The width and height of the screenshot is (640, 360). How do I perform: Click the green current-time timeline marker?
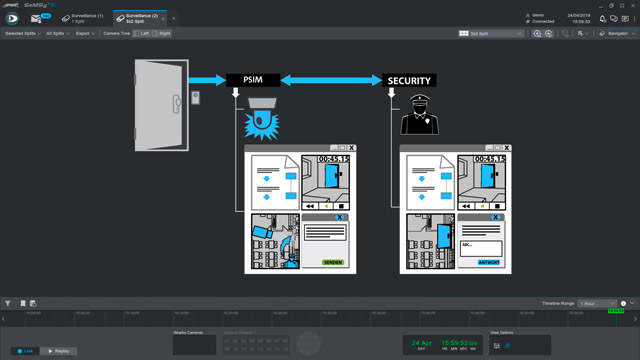[x=616, y=311]
